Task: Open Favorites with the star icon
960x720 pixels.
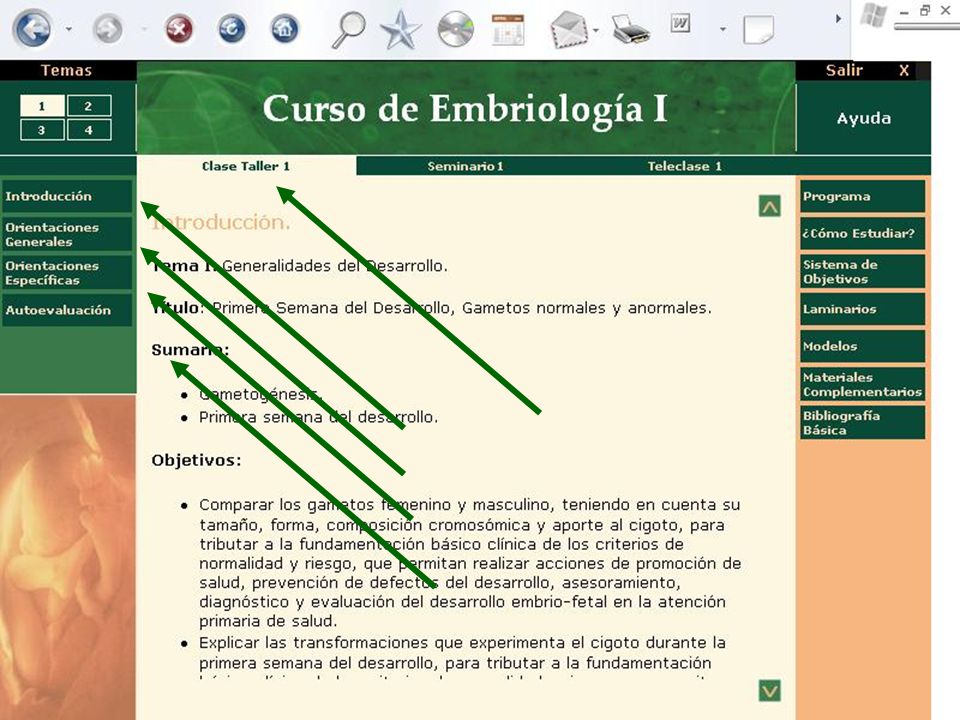Action: click(x=400, y=29)
